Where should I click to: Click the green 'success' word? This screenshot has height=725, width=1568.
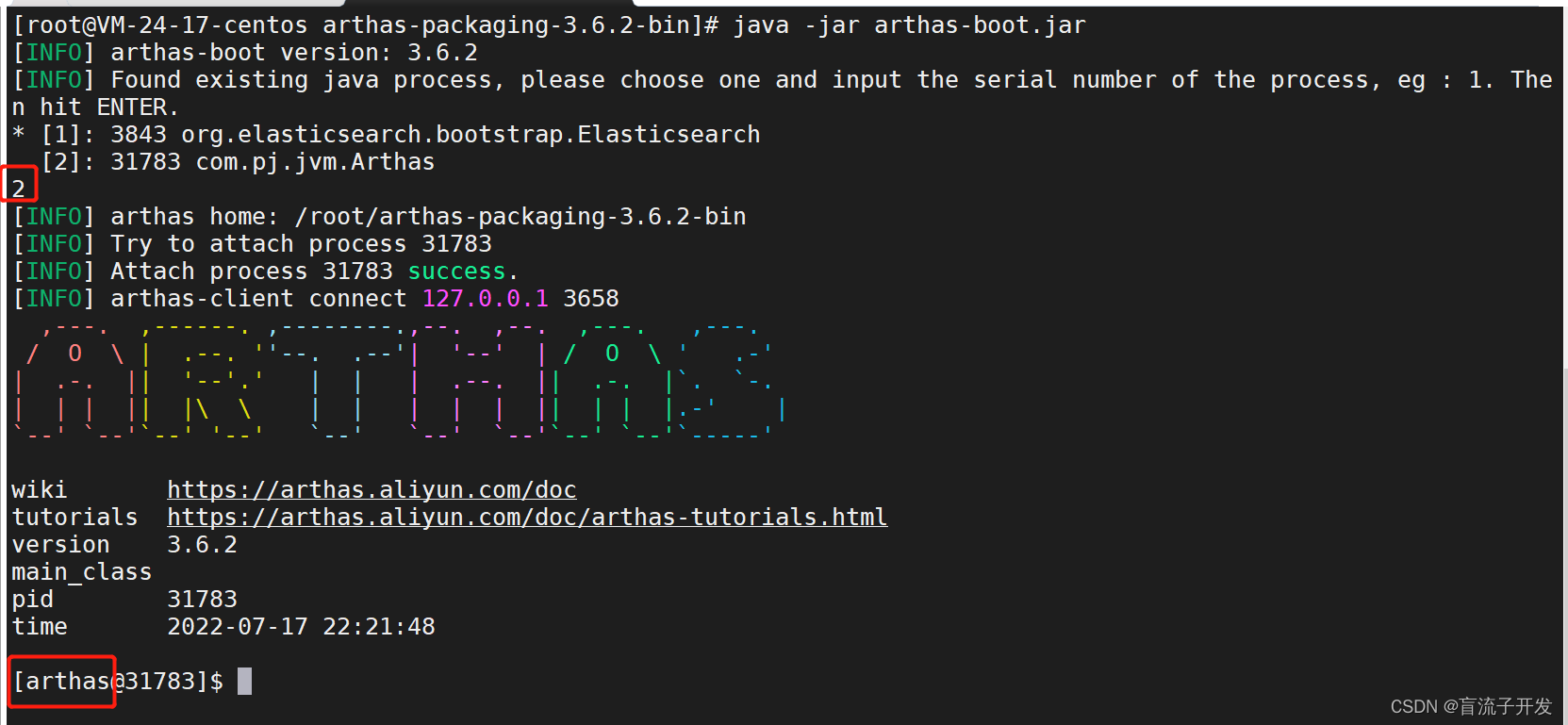click(456, 272)
